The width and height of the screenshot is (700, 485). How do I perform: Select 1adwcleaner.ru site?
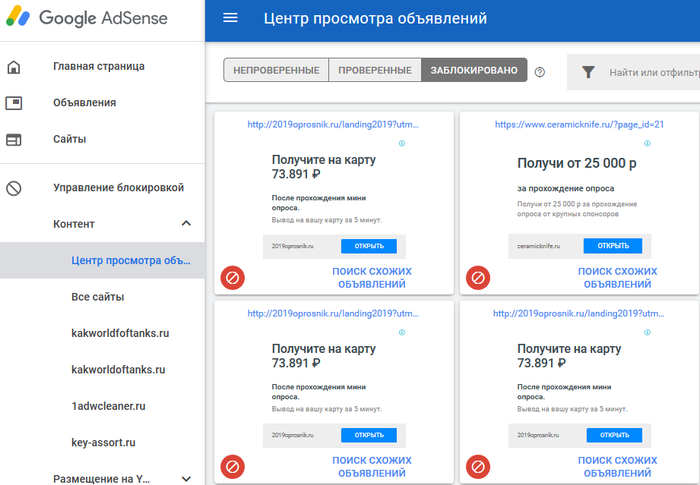click(108, 406)
